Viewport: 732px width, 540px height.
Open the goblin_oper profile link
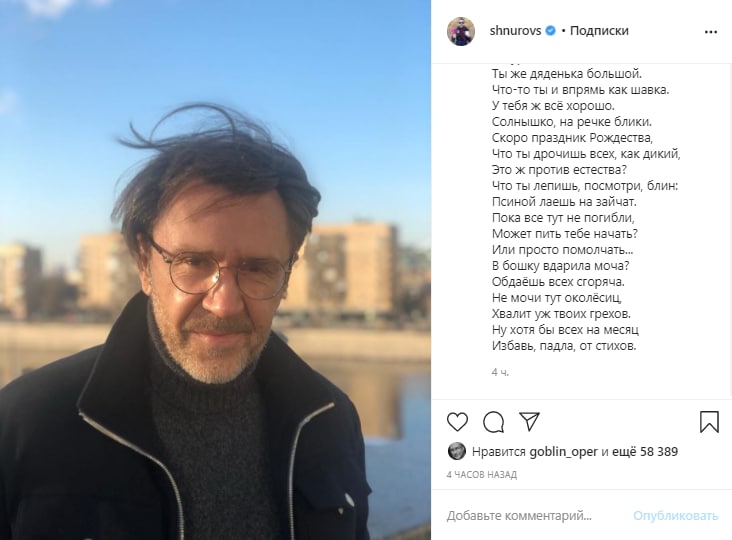coord(563,452)
